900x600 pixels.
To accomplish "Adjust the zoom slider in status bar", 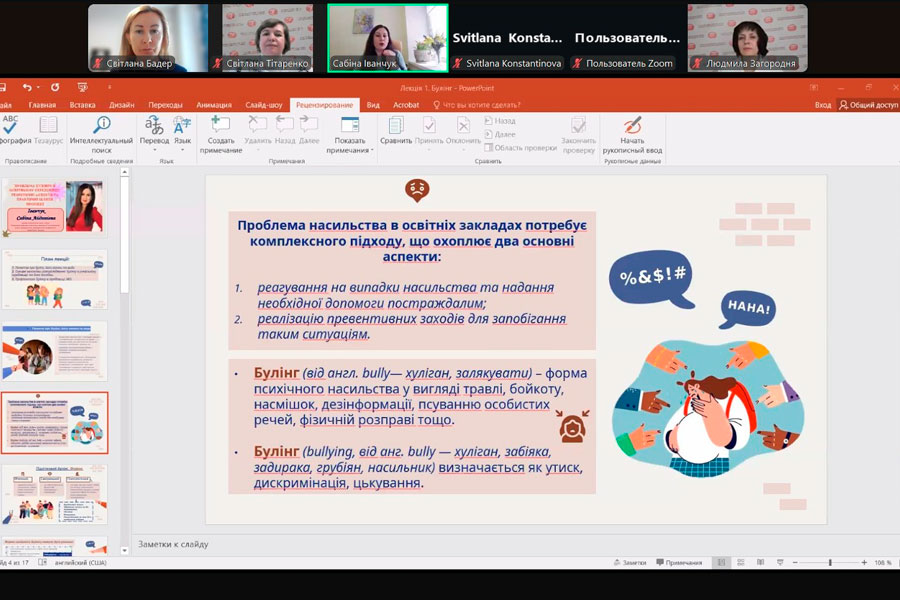I will point(830,563).
